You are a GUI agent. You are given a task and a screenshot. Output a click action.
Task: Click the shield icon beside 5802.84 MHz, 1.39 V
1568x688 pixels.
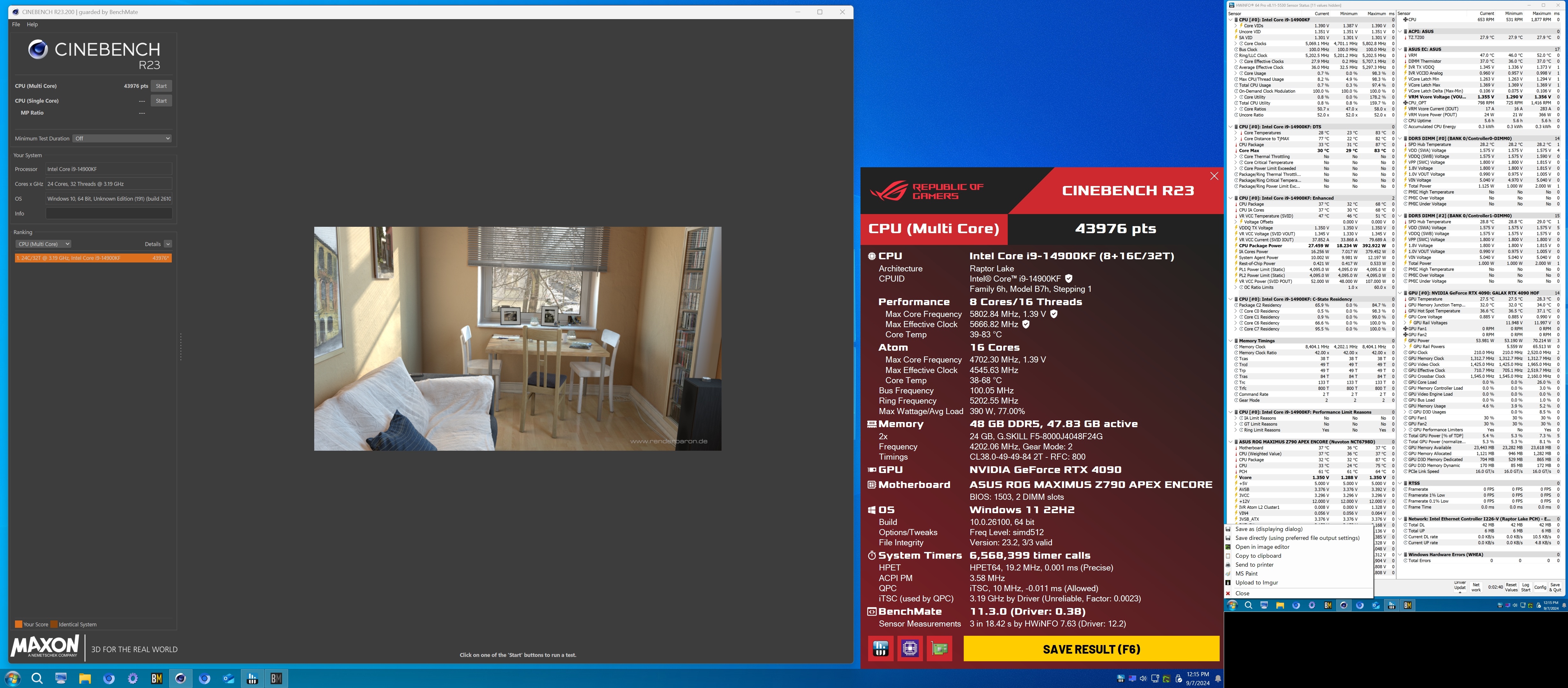coord(1054,314)
